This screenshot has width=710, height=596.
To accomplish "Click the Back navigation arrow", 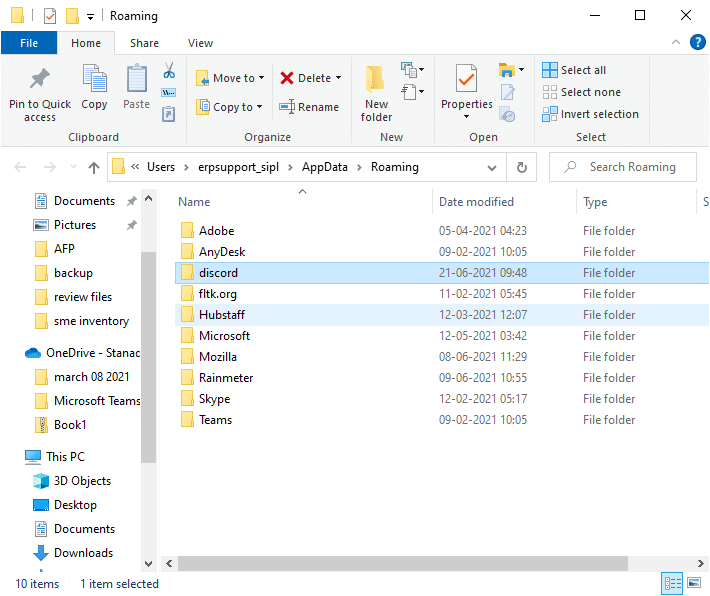I will tap(20, 168).
